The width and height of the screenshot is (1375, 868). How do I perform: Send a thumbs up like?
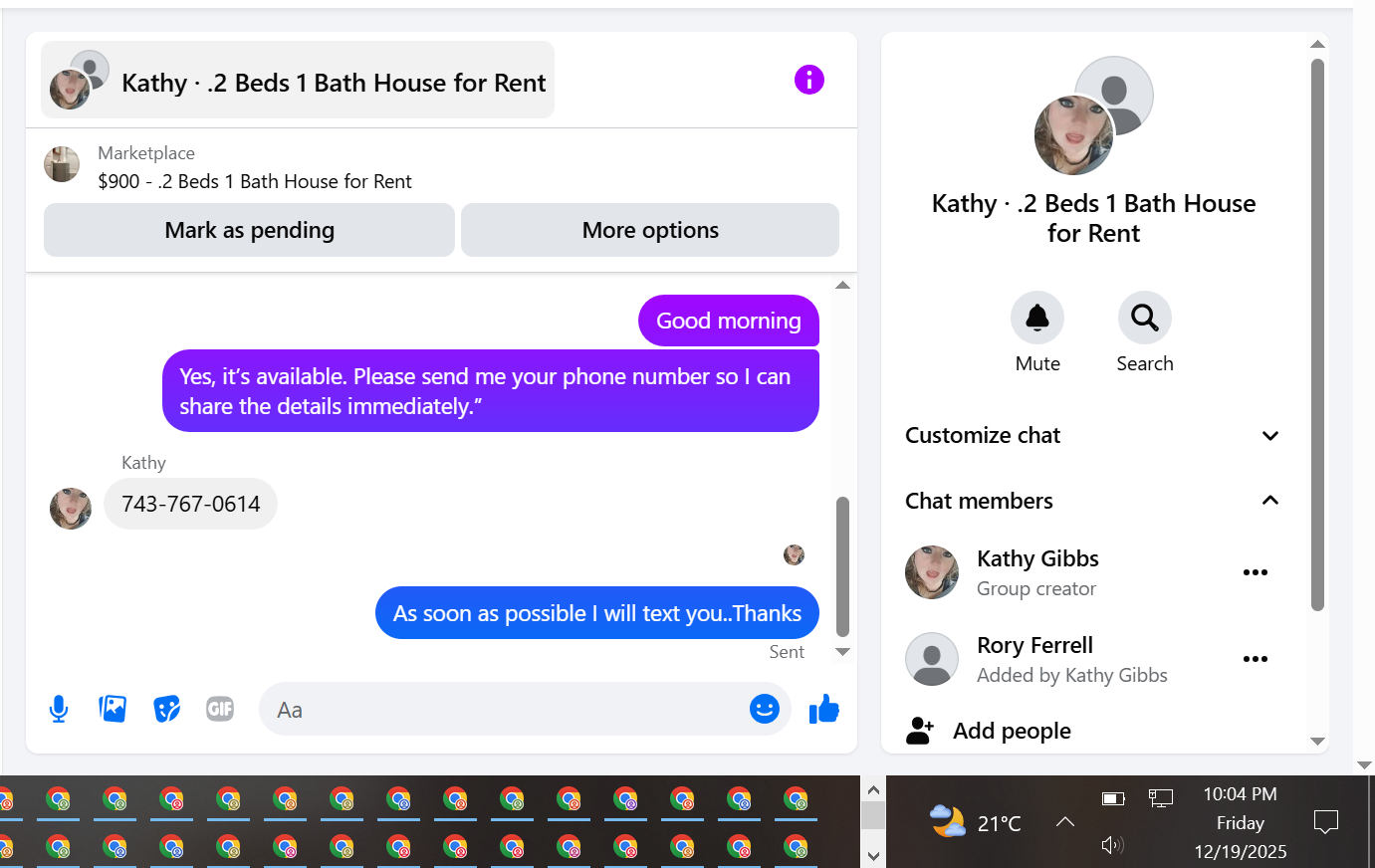click(824, 709)
